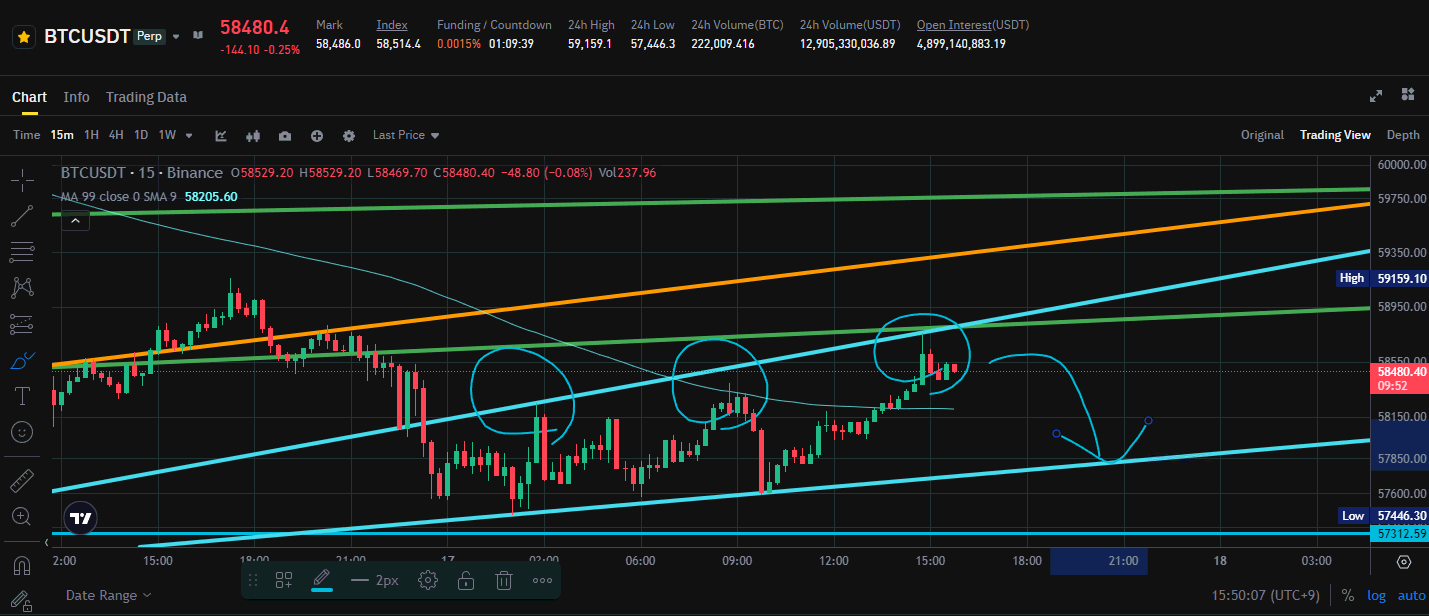Image resolution: width=1429 pixels, height=616 pixels.
Task: Change the candlestick chart style
Action: tap(253, 136)
